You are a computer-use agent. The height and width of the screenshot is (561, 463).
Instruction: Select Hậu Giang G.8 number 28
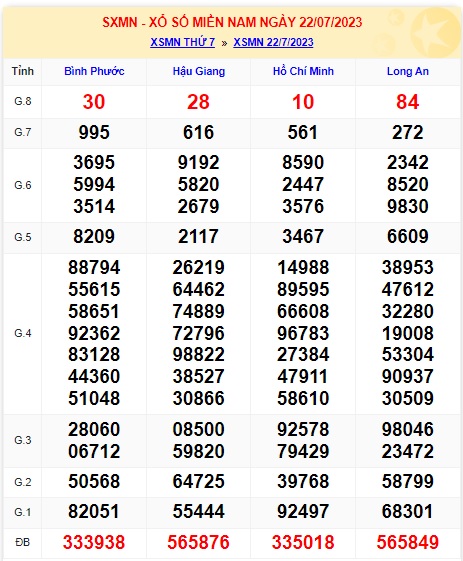tap(198, 102)
